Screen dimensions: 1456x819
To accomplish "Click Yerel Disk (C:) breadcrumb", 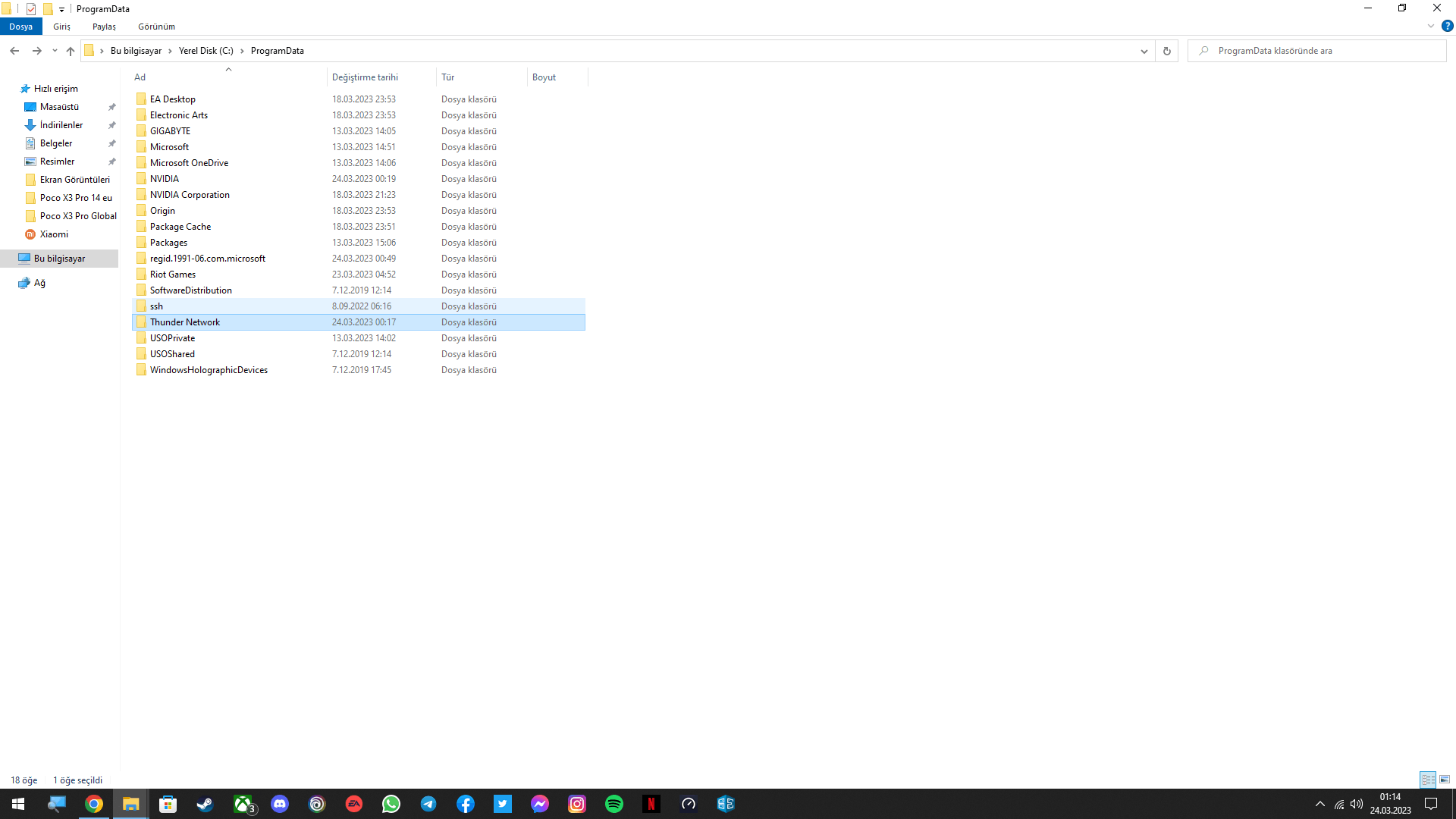I will (x=206, y=51).
